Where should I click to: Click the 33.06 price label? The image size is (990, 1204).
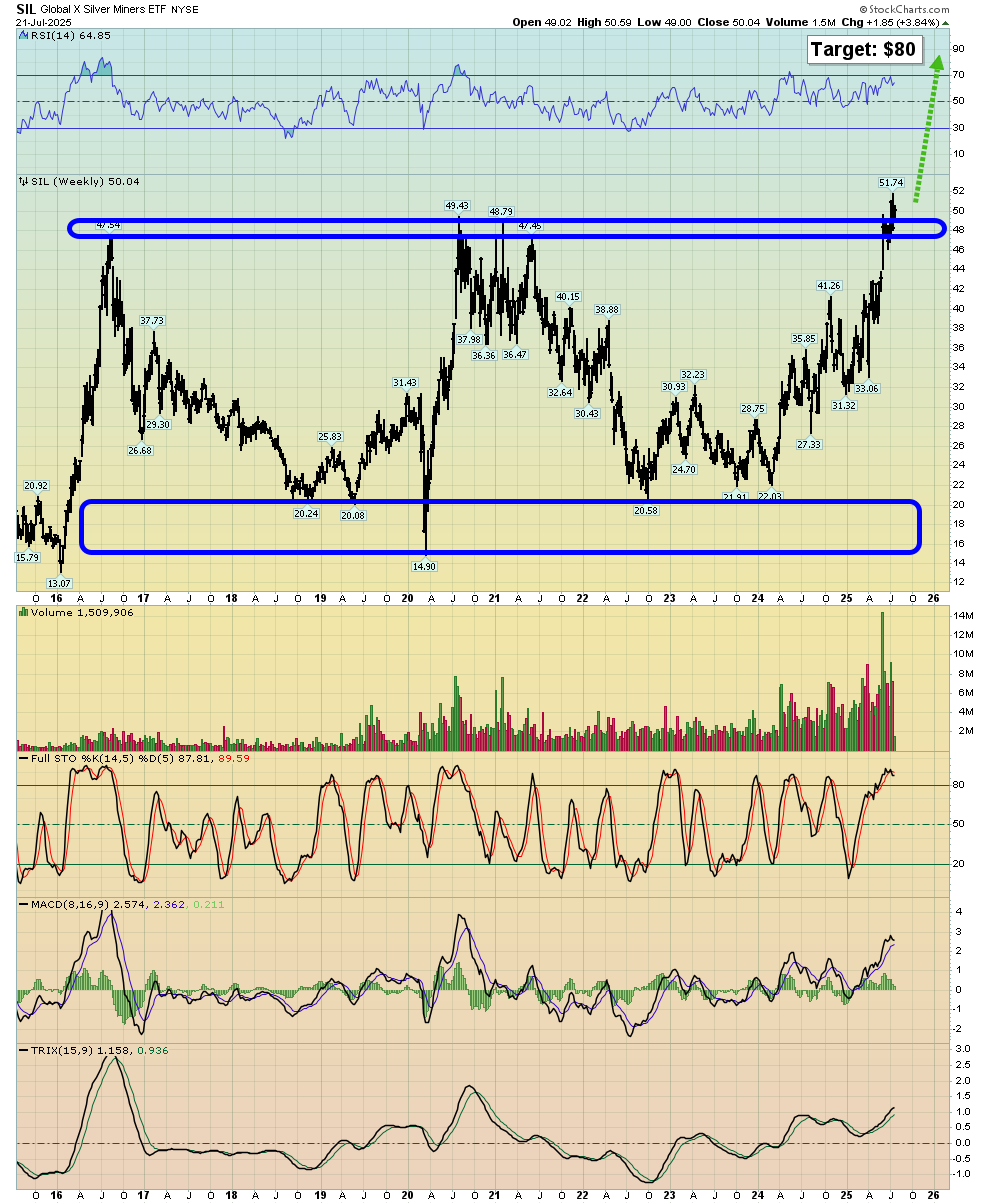pos(866,388)
